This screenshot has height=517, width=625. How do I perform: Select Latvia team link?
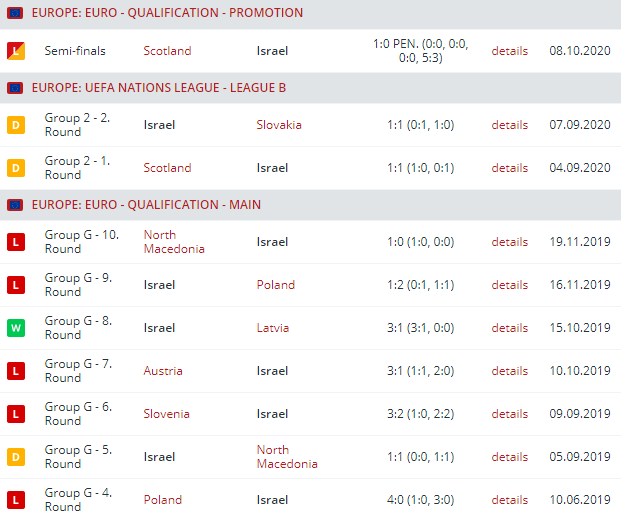tap(272, 328)
